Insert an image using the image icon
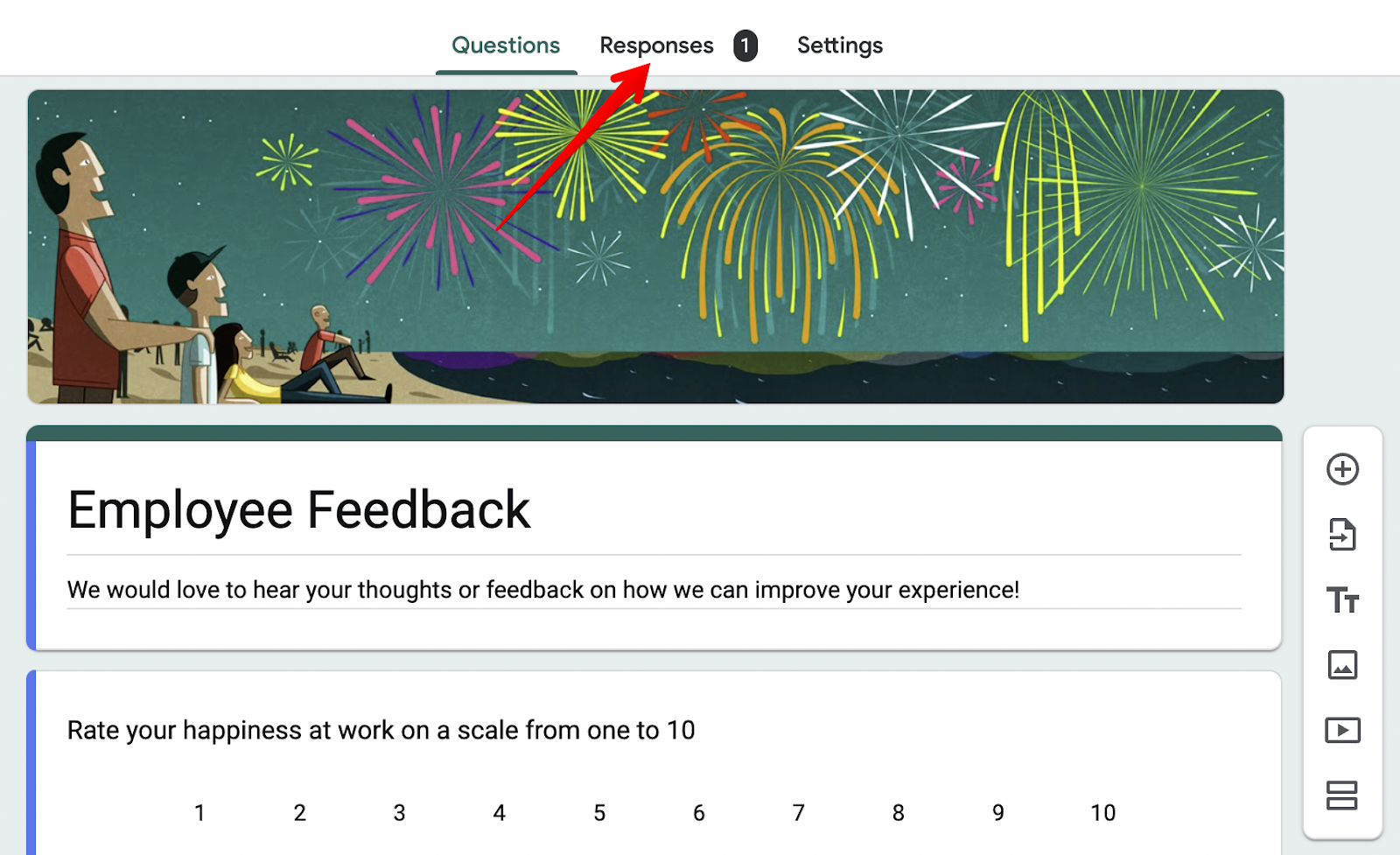The height and width of the screenshot is (855, 1400). click(1342, 665)
